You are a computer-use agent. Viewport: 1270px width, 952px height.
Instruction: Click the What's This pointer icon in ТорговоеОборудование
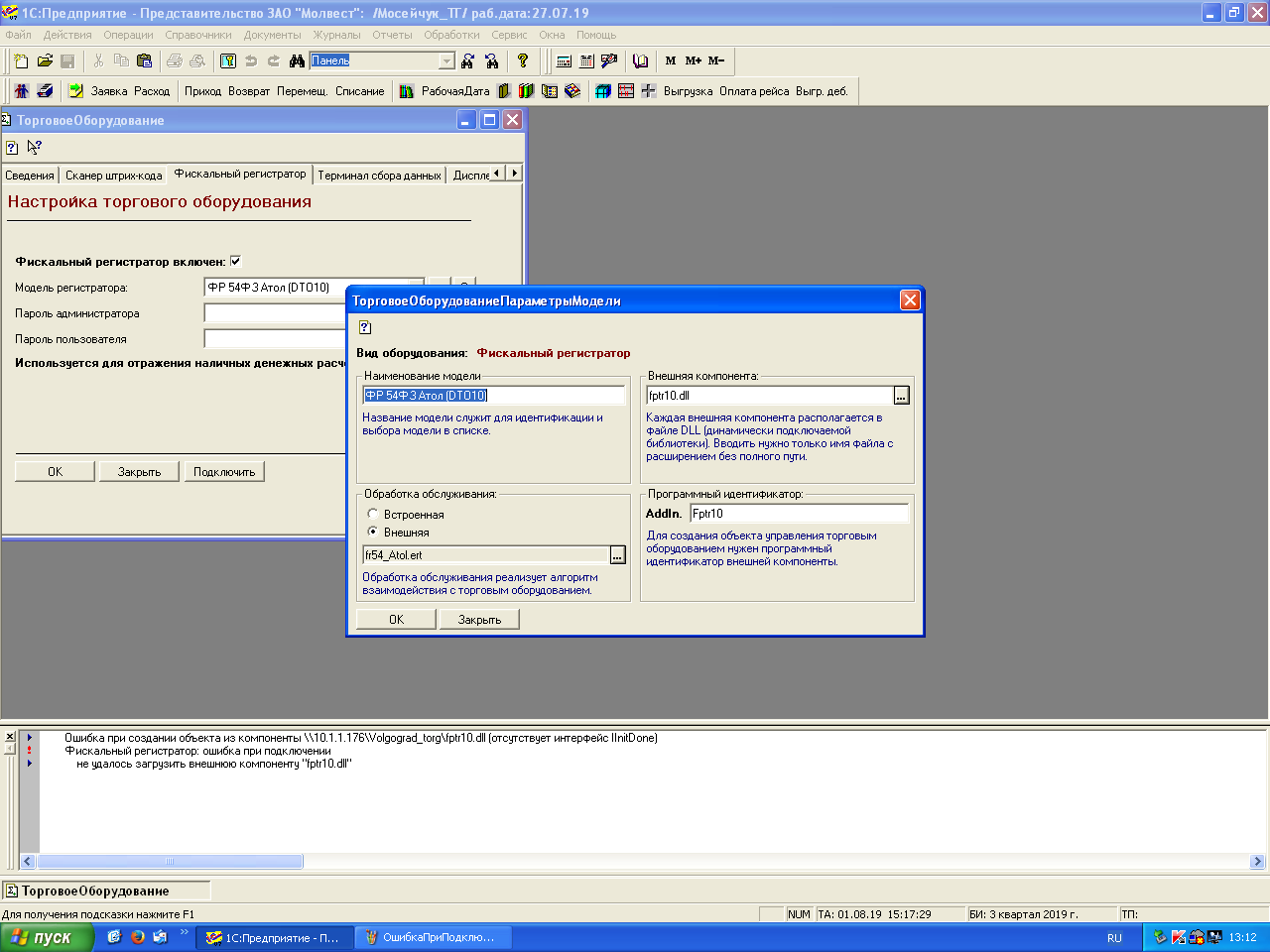click(35, 148)
